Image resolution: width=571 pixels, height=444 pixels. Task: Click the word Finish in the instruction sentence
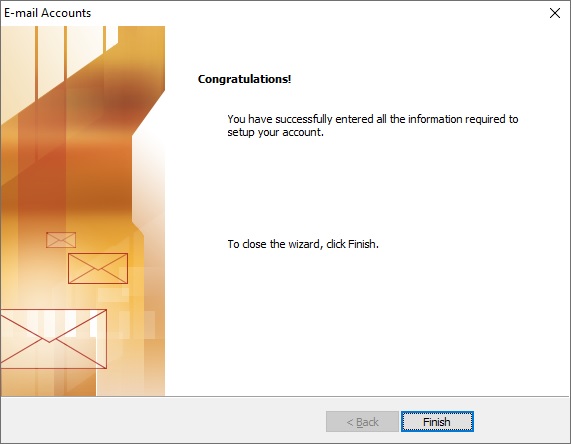(x=362, y=244)
